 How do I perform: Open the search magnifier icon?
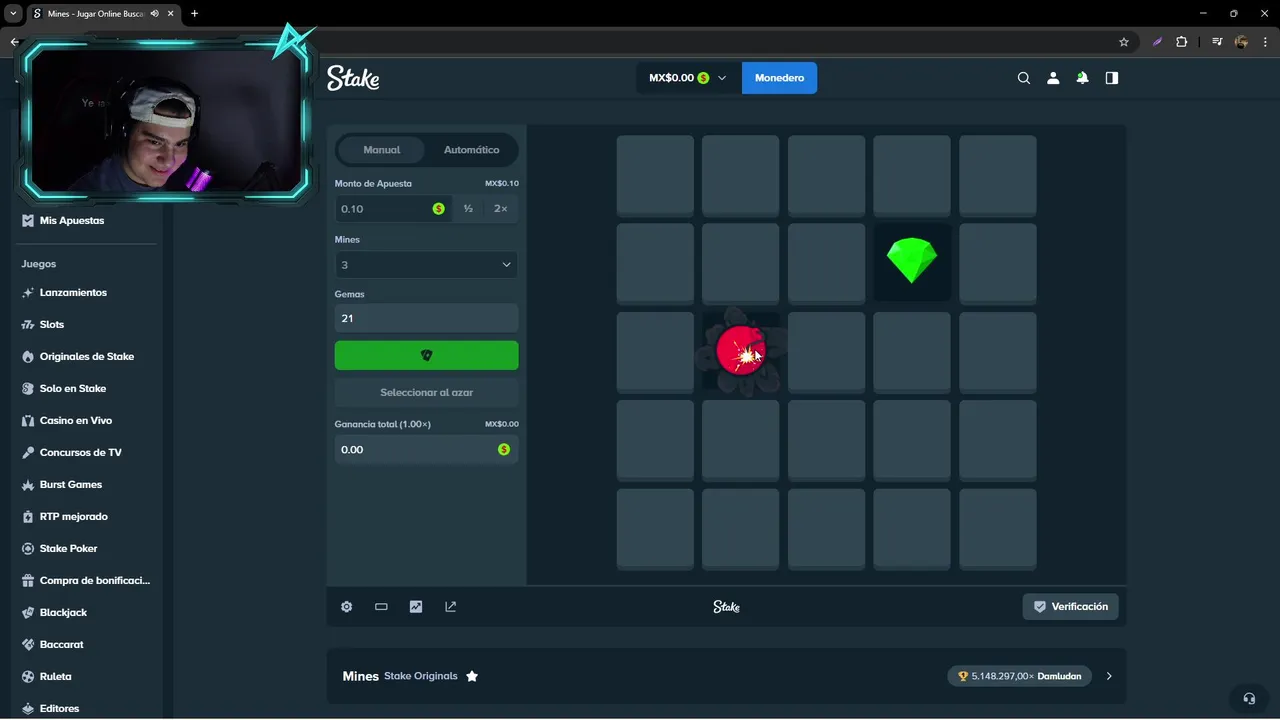click(x=1023, y=78)
